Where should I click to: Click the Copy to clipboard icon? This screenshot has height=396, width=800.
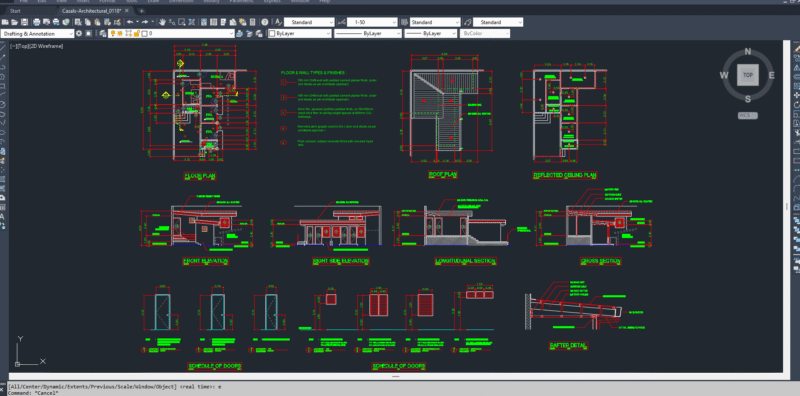pos(88,22)
